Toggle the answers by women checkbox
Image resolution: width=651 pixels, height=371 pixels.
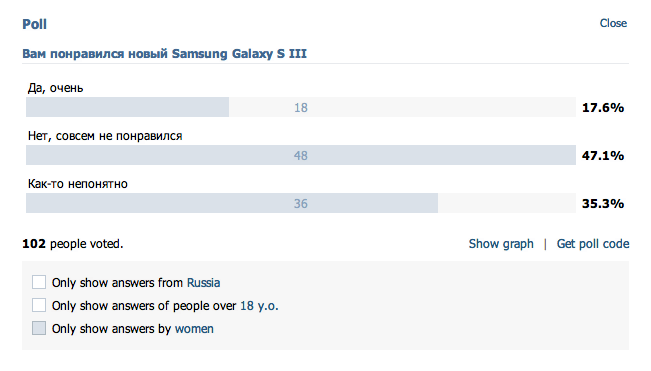[39, 328]
